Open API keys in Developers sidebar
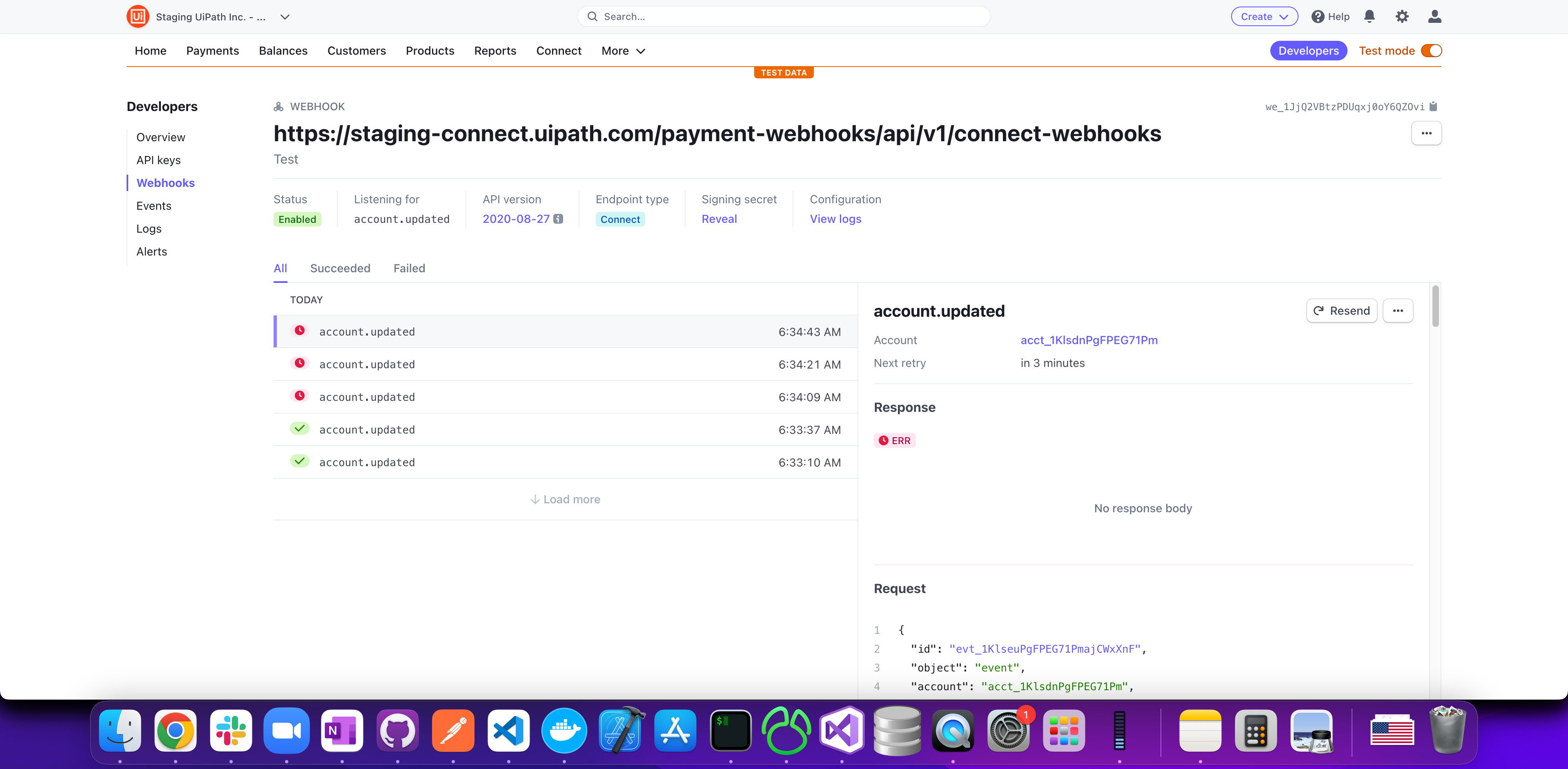The height and width of the screenshot is (769, 1568). 158,160
